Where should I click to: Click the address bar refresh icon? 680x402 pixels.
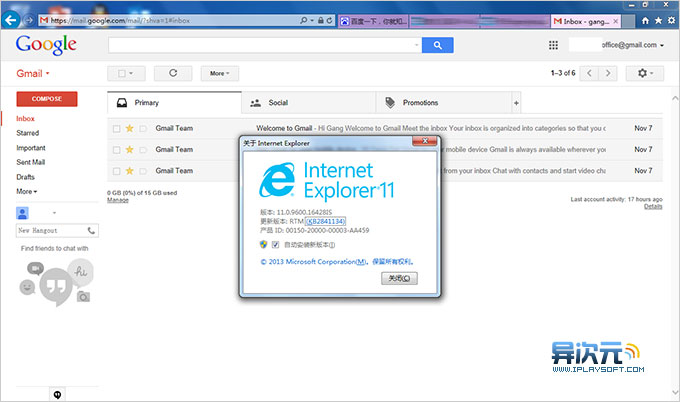click(x=330, y=20)
